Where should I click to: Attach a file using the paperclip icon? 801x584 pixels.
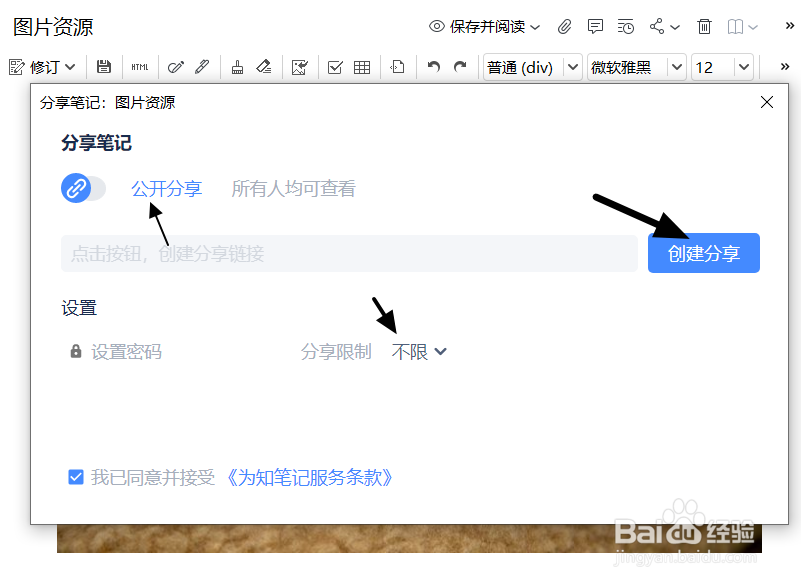click(563, 27)
